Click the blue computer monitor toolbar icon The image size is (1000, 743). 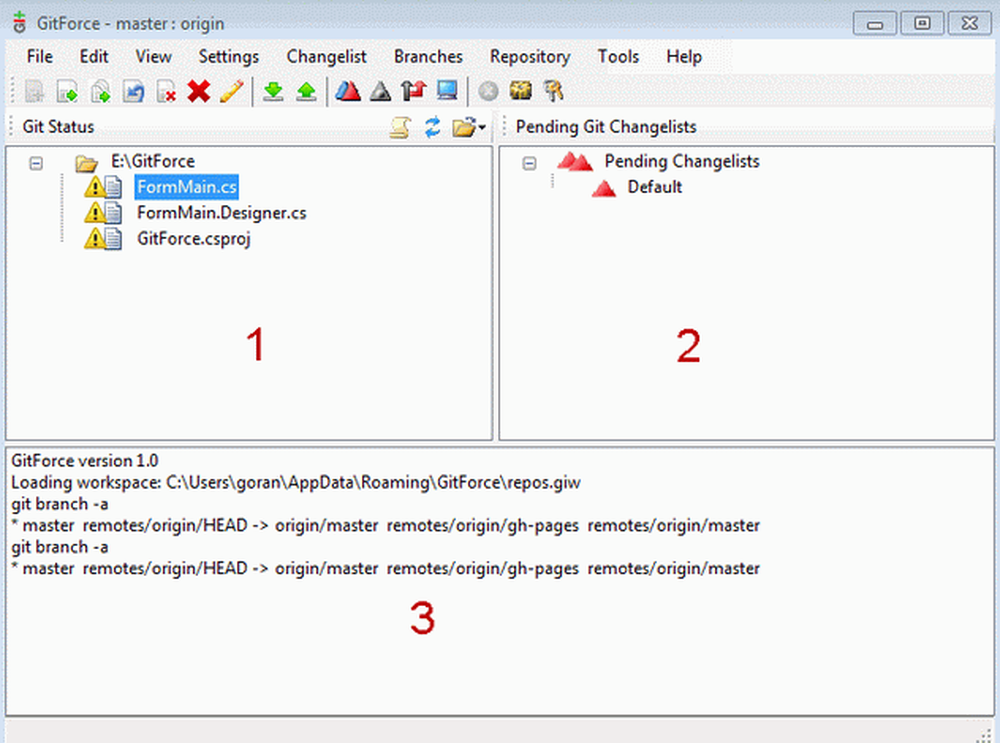[447, 91]
